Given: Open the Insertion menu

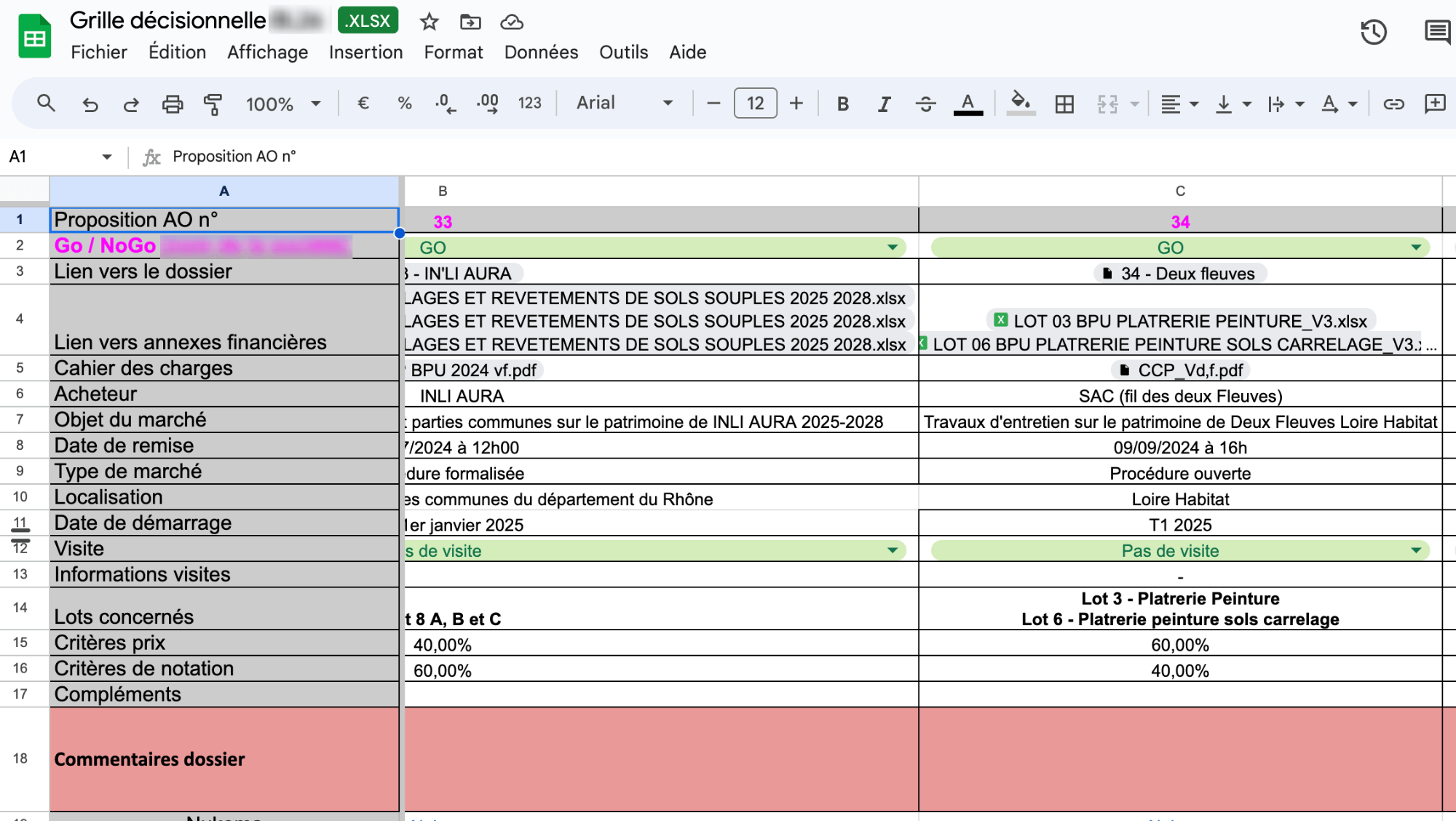Looking at the screenshot, I should point(365,52).
